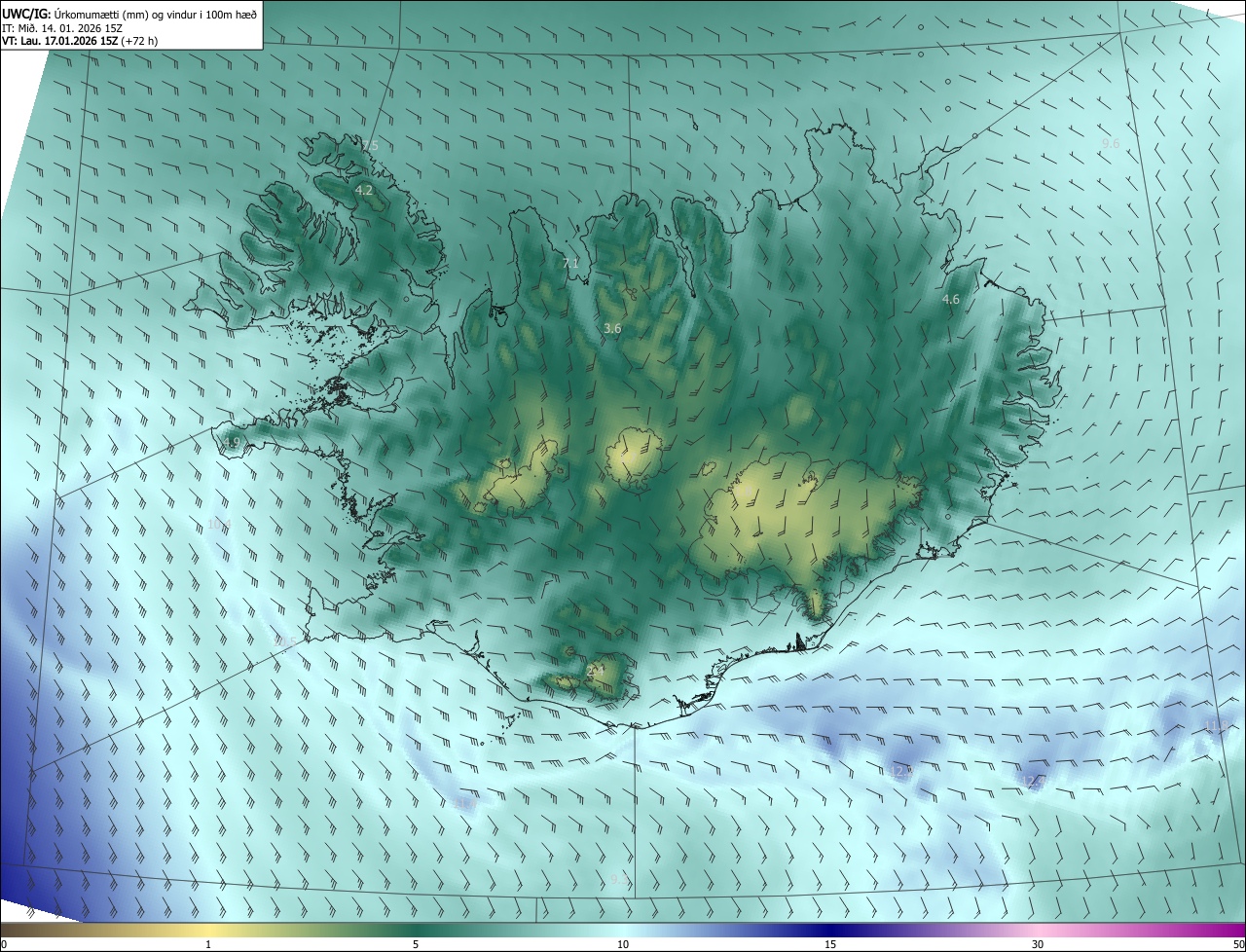Click the 10.4 value label off the west coast
The image size is (1246, 952).
tap(219, 526)
